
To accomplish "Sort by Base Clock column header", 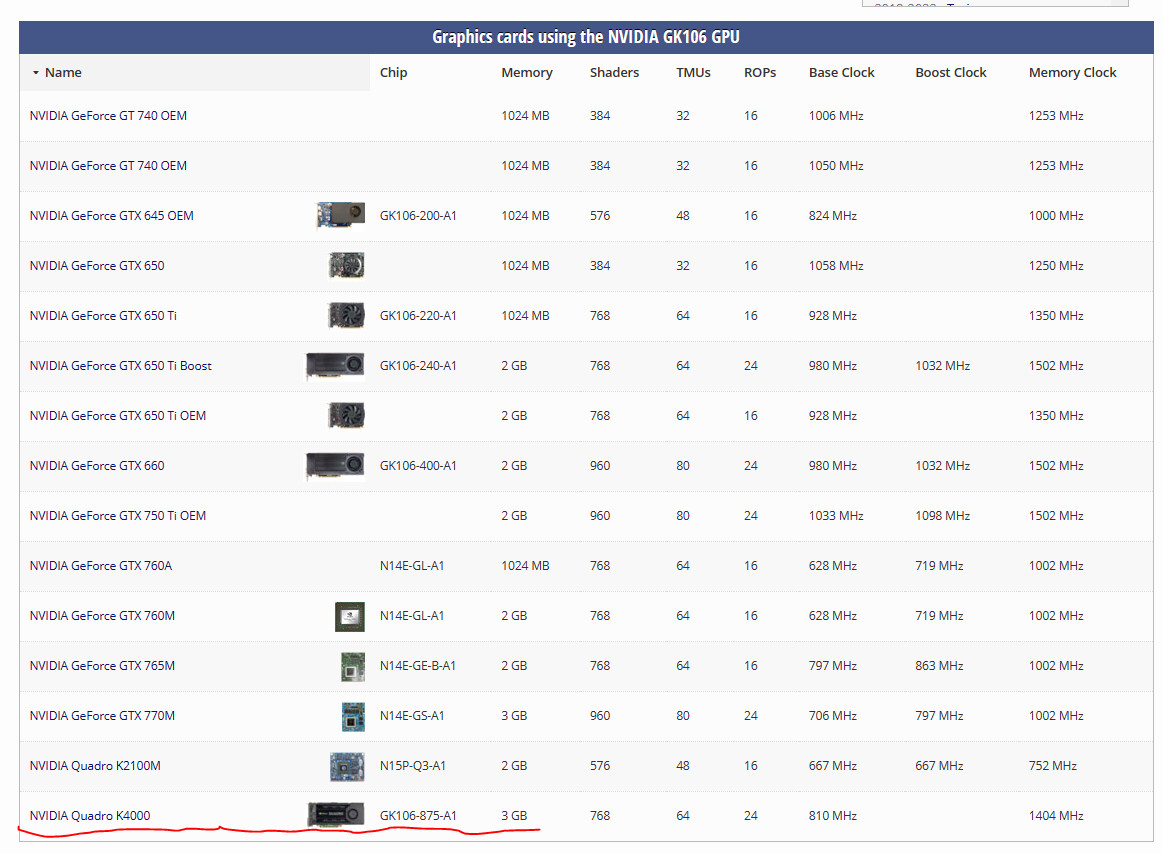I will click(x=842, y=73).
